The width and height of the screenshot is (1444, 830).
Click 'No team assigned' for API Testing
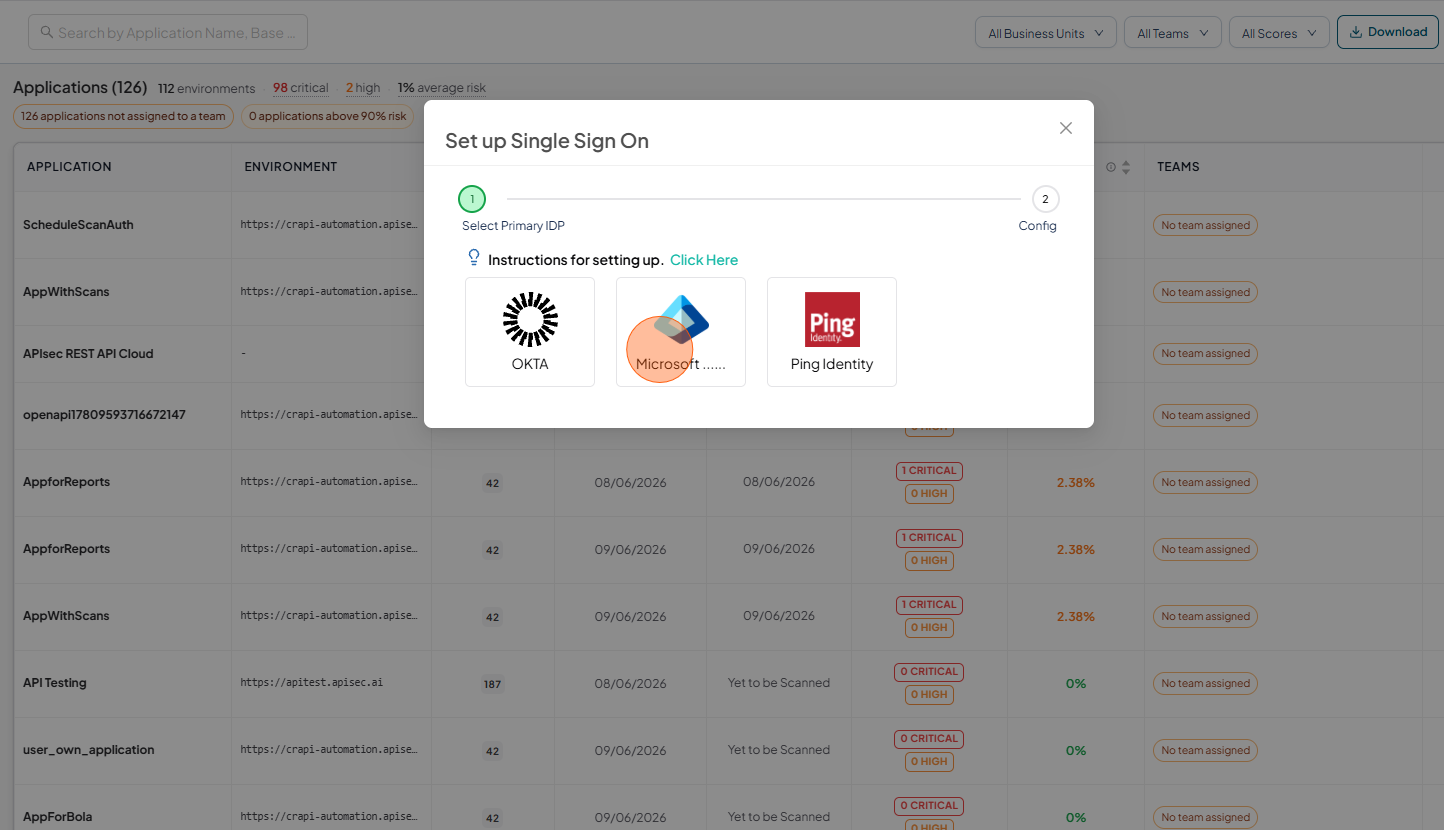coord(1205,683)
